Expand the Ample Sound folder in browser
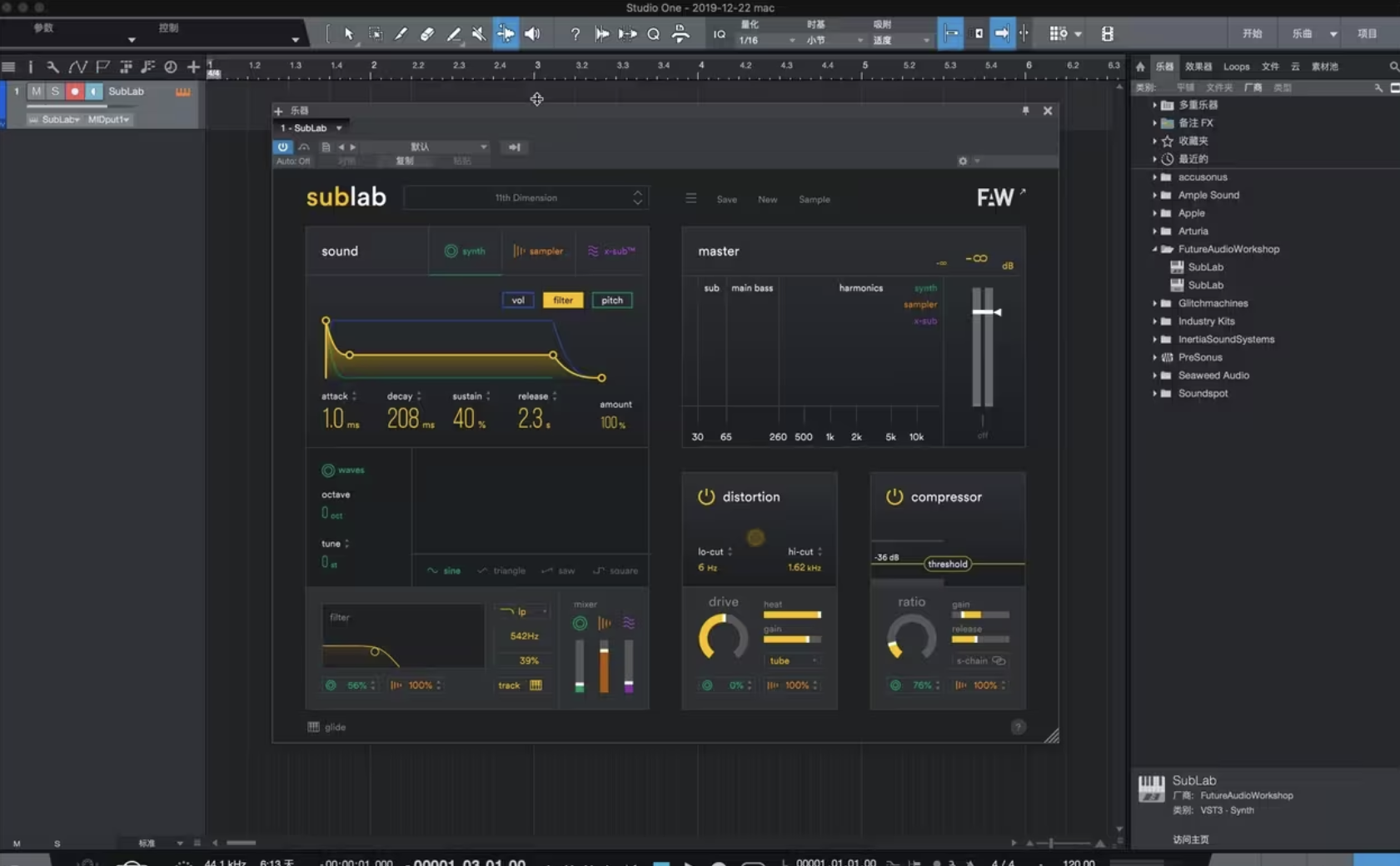 click(1157, 195)
